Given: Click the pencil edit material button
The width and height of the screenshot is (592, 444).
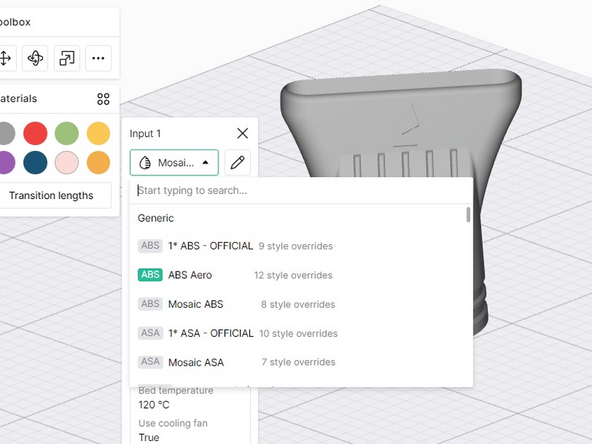Looking at the screenshot, I should point(237,163).
